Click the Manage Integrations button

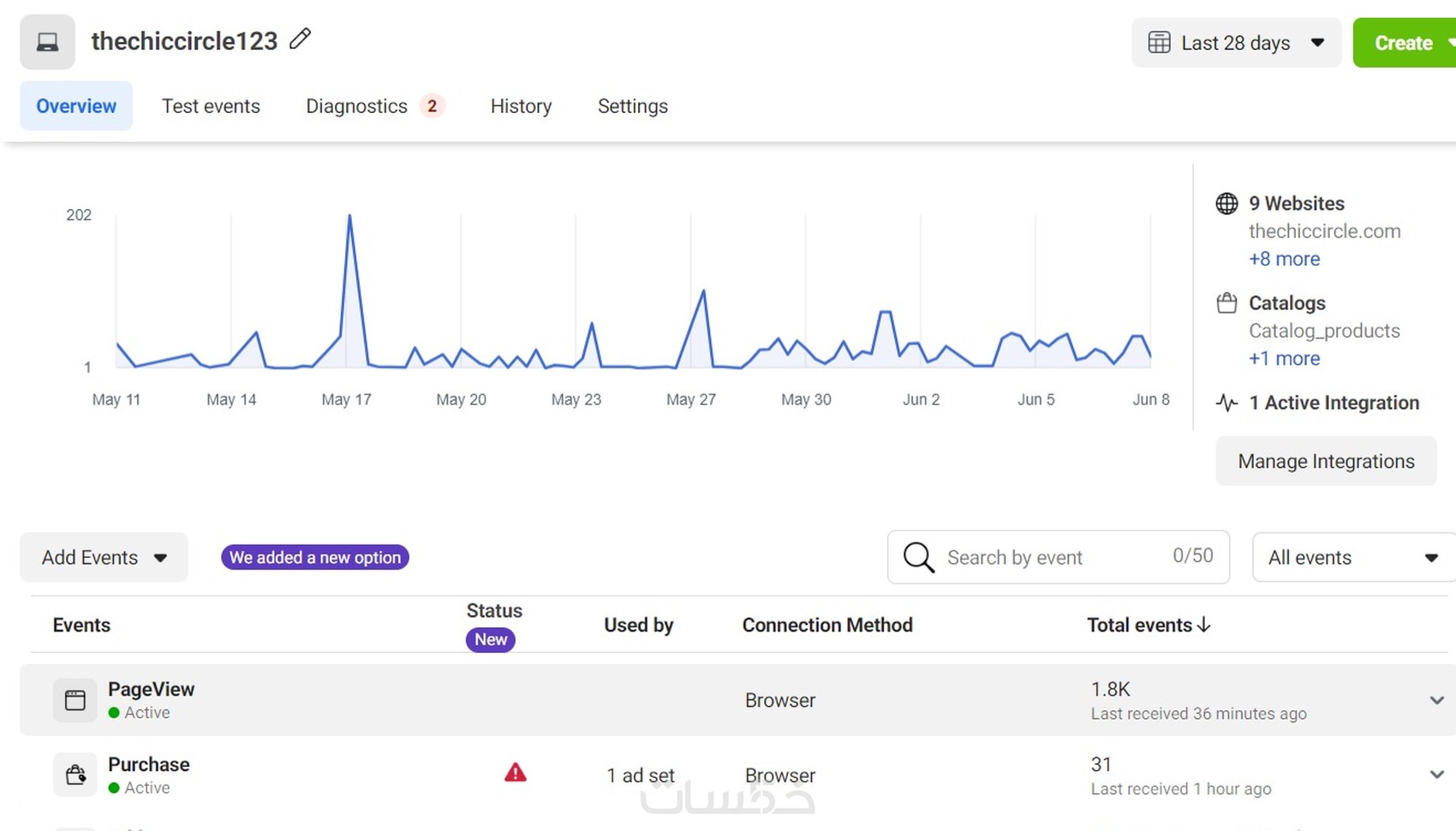[x=1326, y=462]
